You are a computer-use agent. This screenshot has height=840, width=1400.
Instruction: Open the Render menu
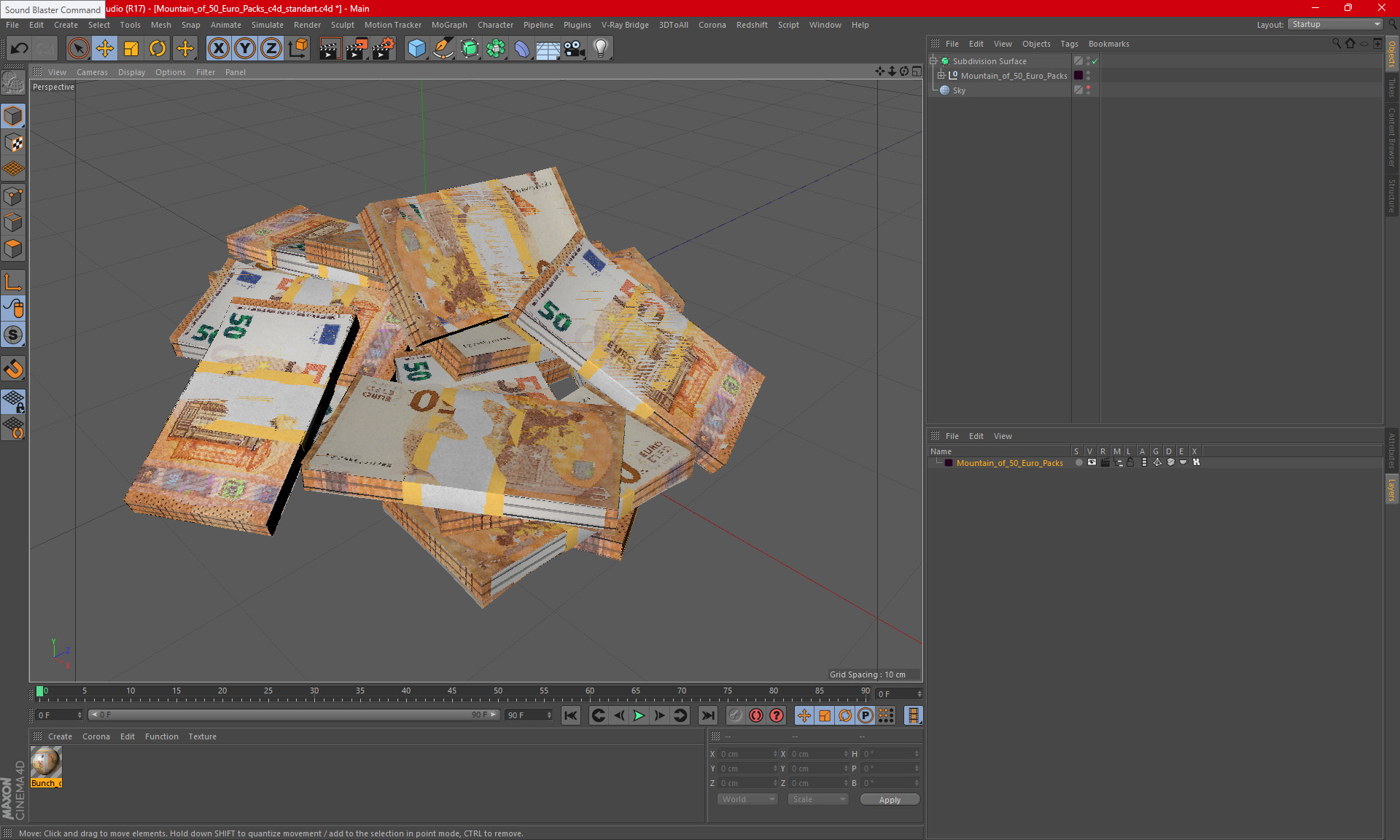307,25
